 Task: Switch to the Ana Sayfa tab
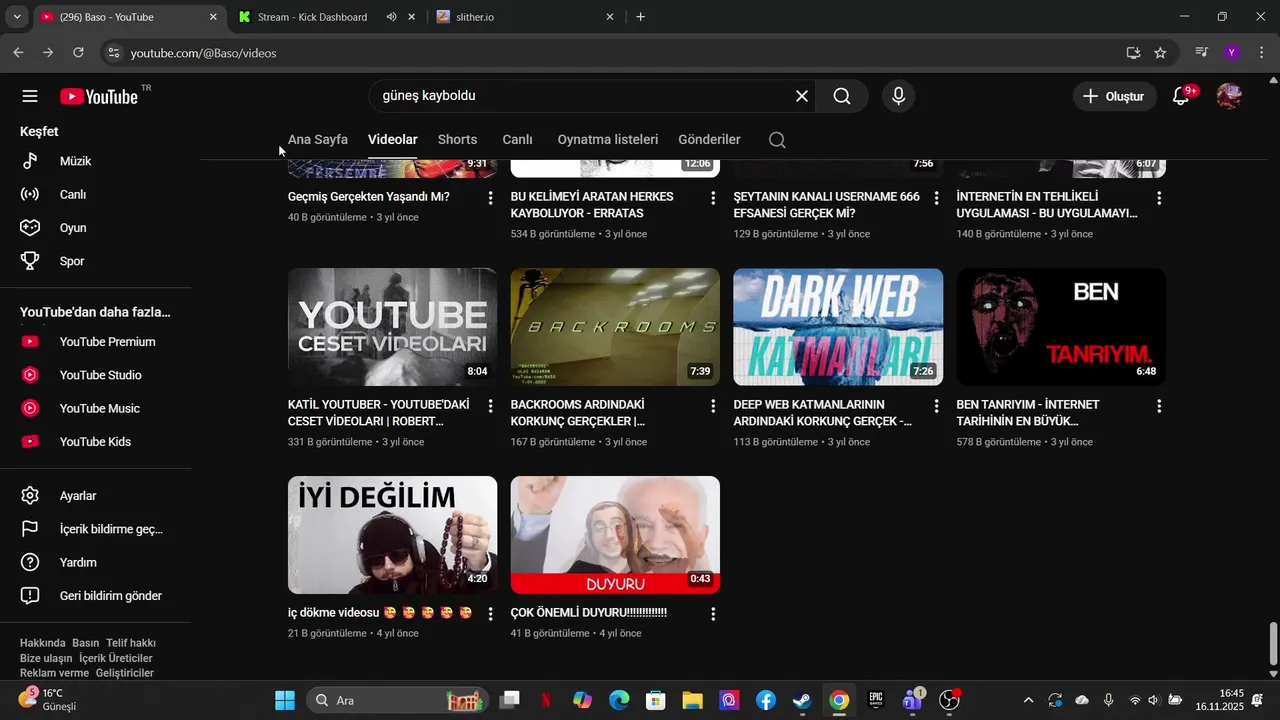tap(318, 140)
